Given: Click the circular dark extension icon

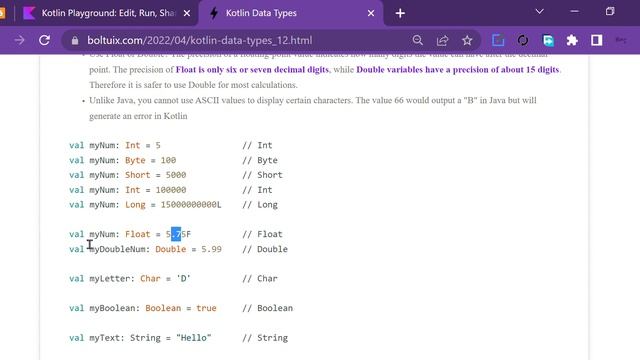Looking at the screenshot, I should tap(523, 40).
